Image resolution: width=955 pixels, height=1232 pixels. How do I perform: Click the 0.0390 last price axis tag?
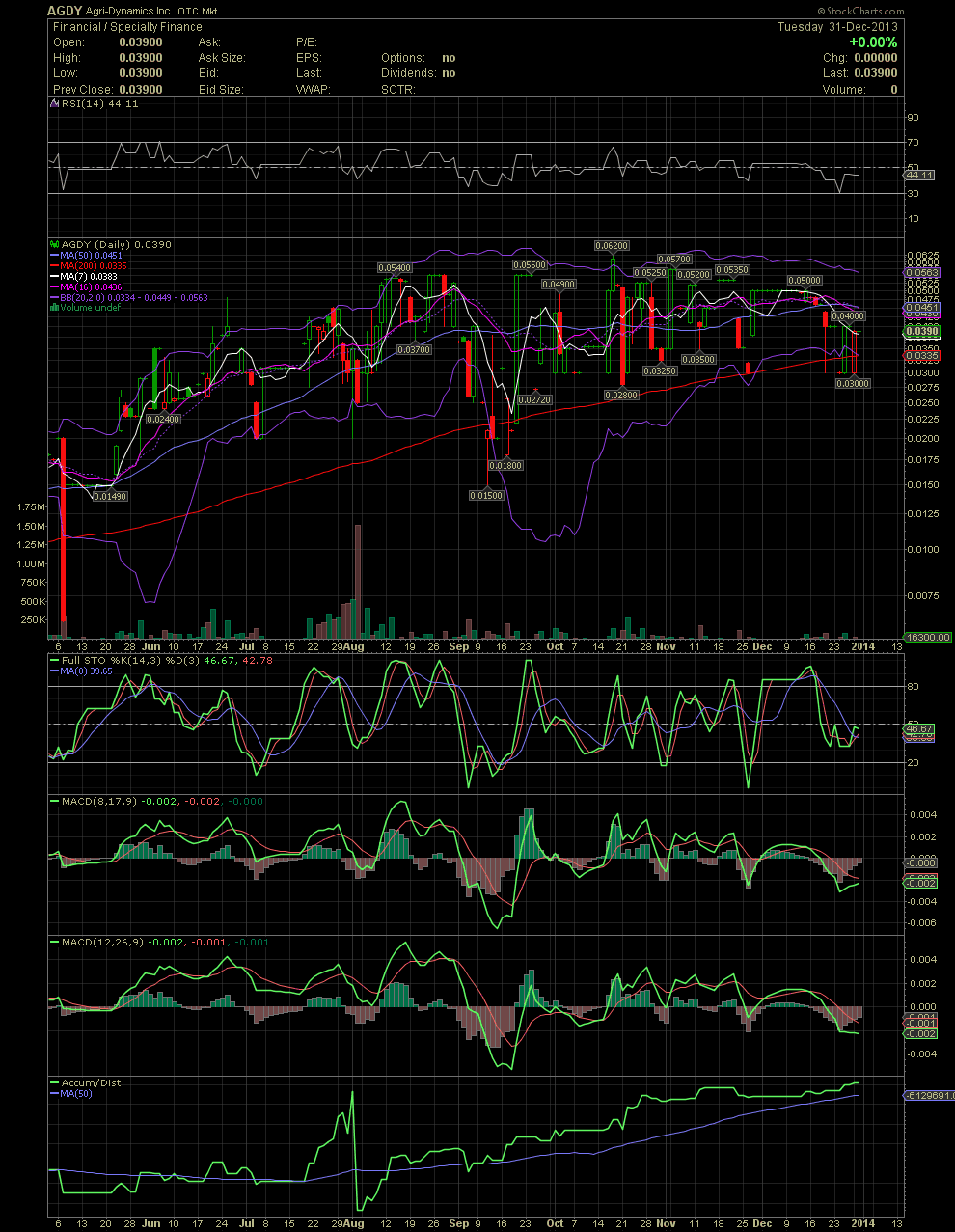[921, 331]
